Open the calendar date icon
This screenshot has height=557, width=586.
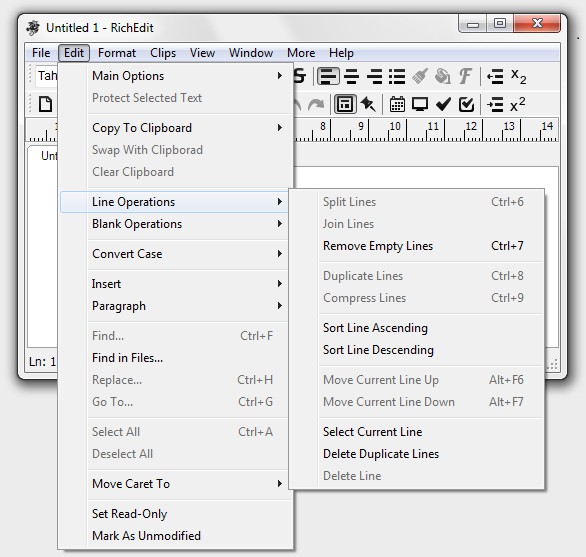point(397,104)
